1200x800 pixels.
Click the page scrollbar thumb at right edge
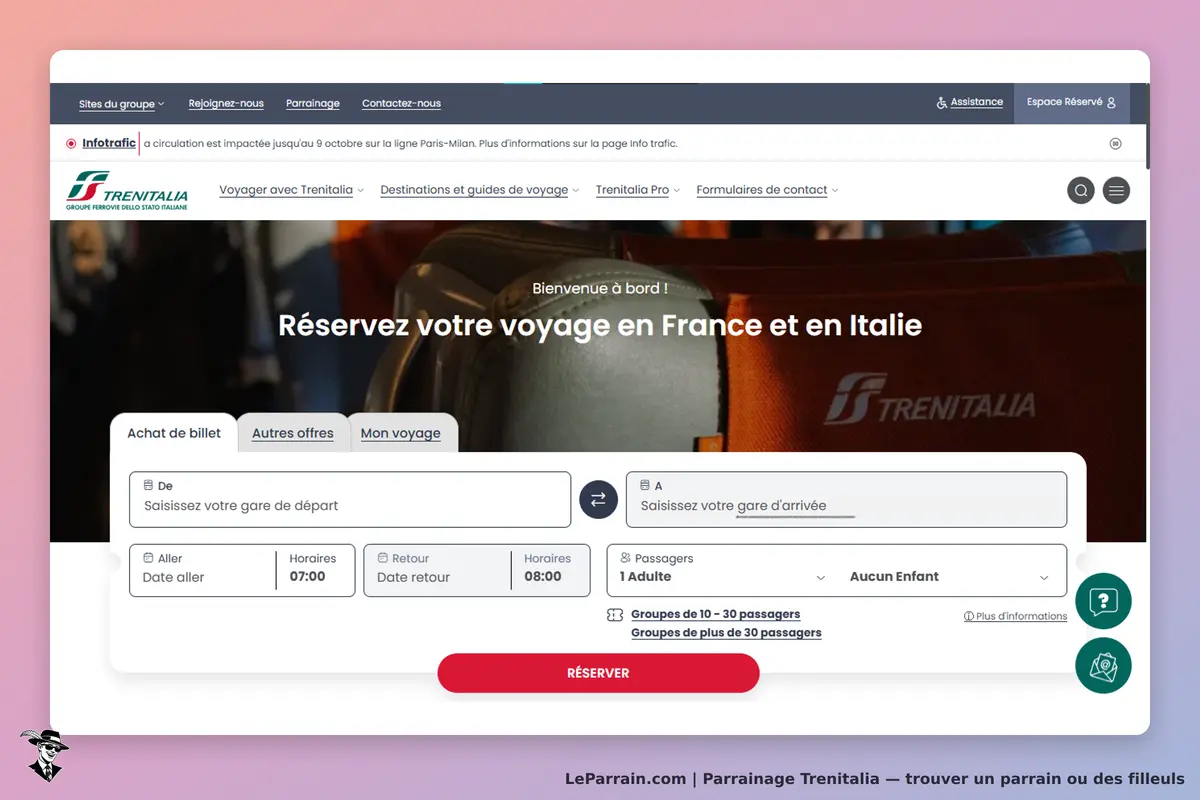click(1147, 126)
